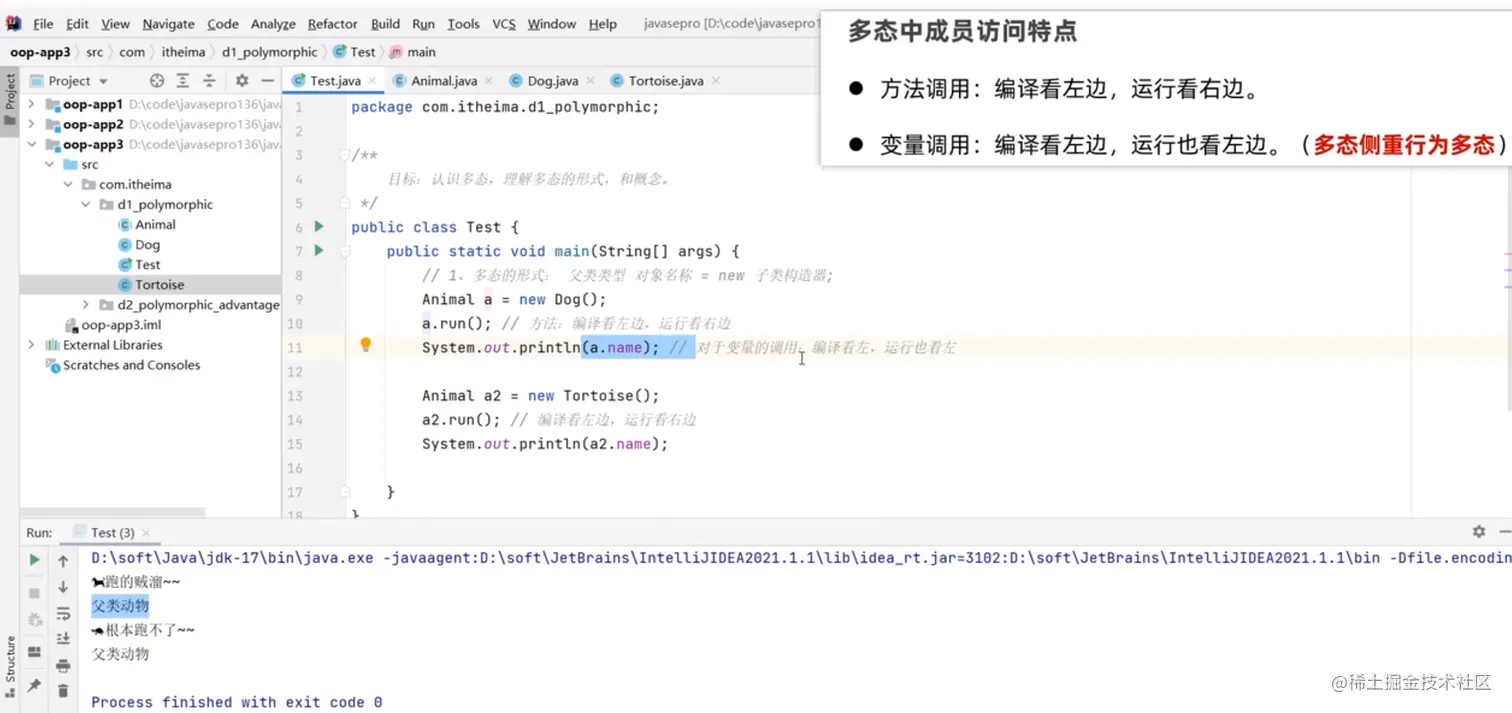Collapse the com.itheima package
1512x713 pixels.
coord(67,184)
